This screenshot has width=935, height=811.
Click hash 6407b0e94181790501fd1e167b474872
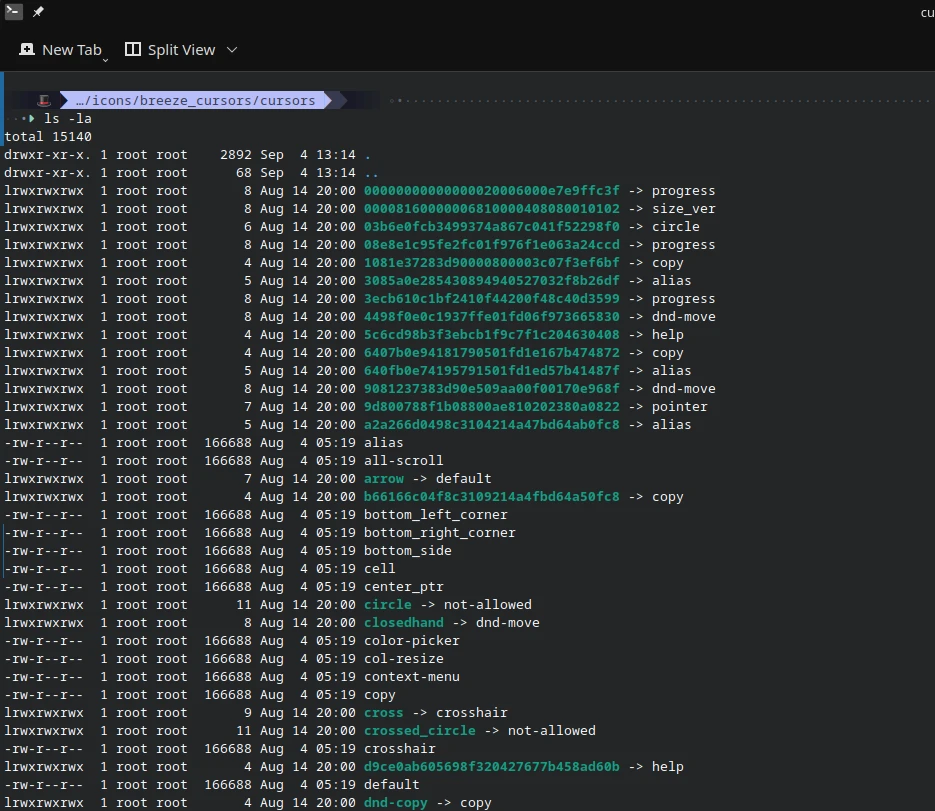pos(491,352)
